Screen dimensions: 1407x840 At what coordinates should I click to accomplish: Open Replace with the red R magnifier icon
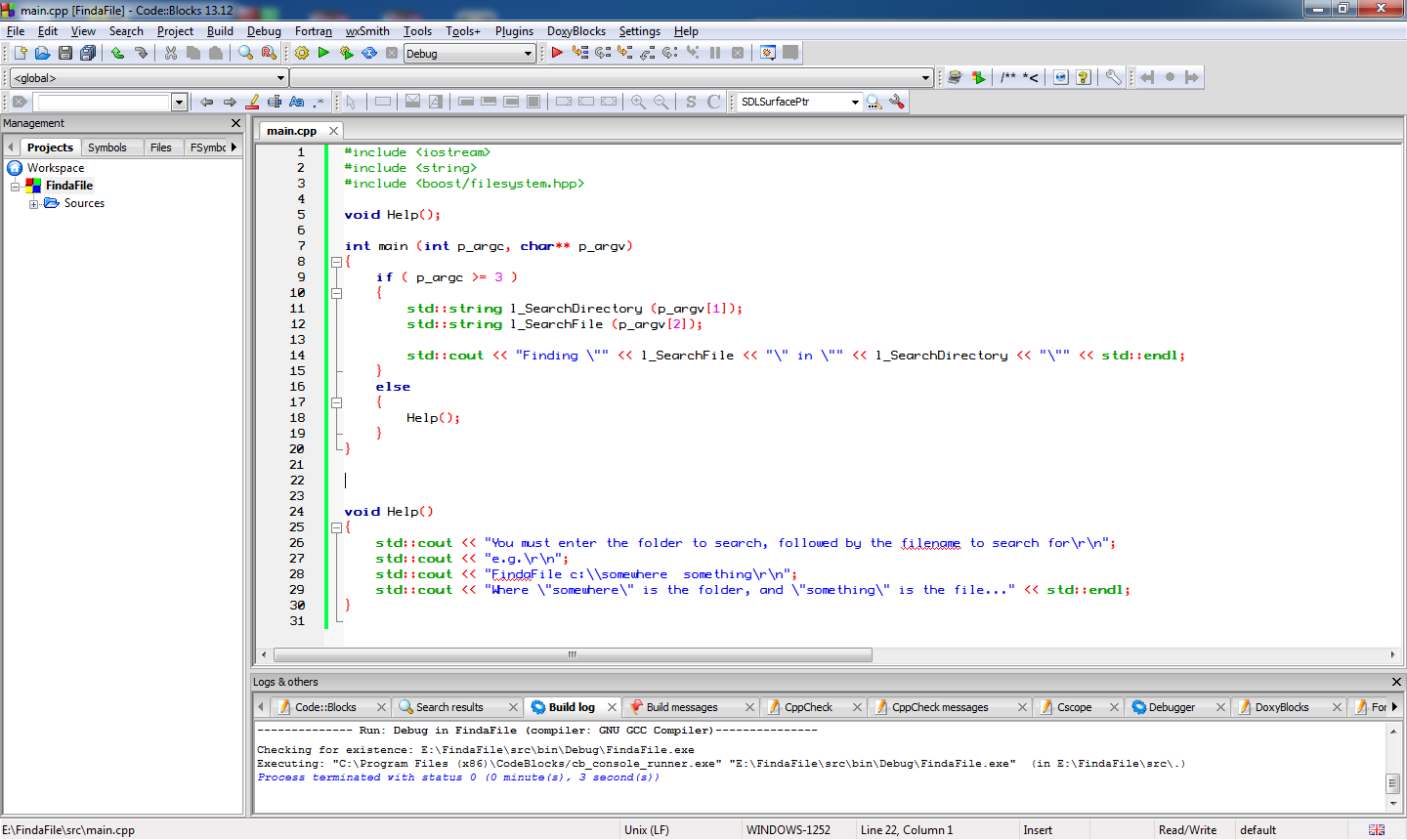269,53
